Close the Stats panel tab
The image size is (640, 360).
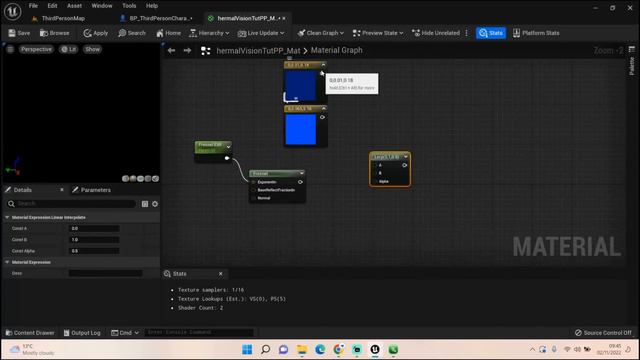point(220,274)
